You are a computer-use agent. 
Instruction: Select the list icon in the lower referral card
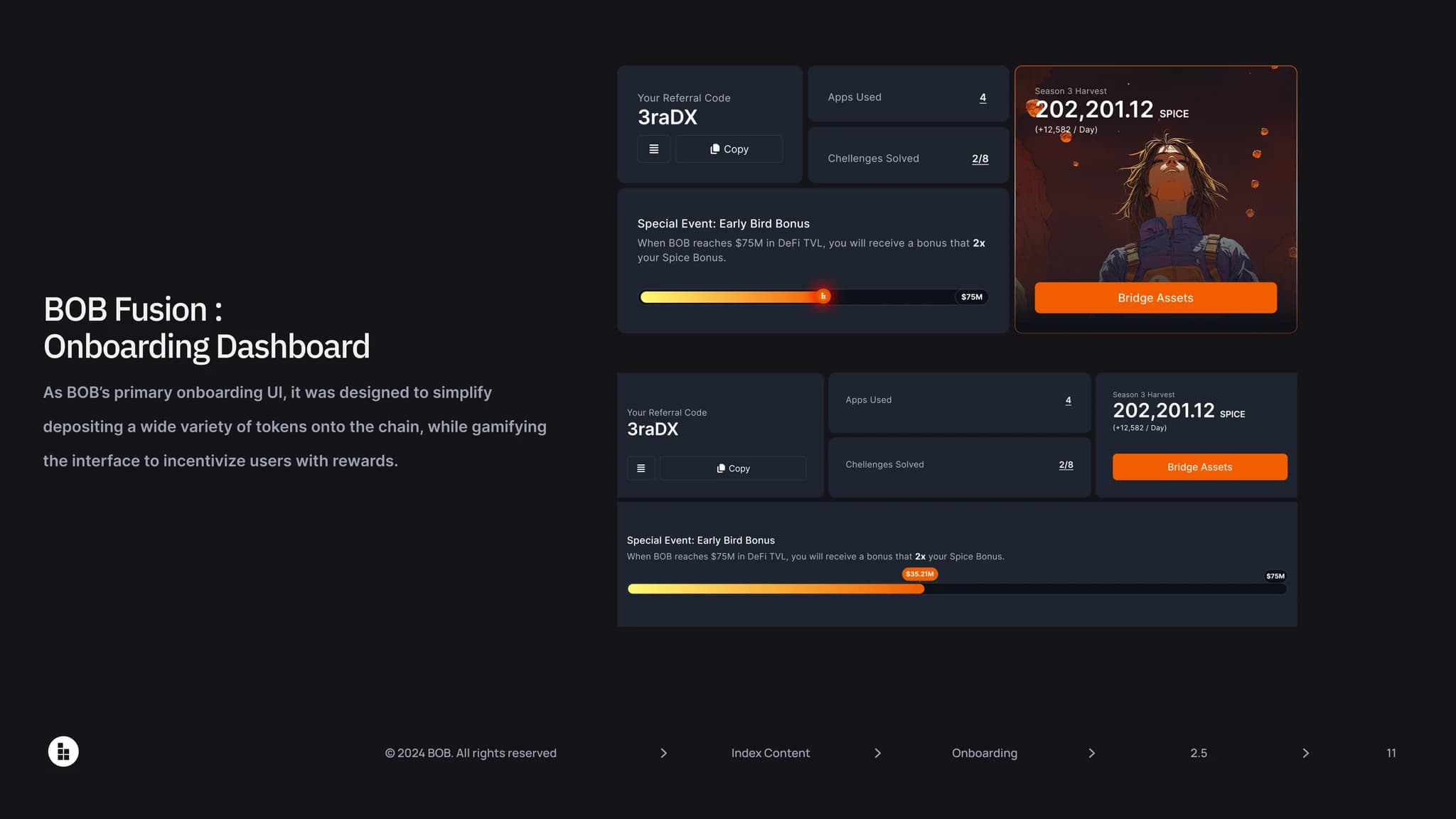pyautogui.click(x=641, y=468)
